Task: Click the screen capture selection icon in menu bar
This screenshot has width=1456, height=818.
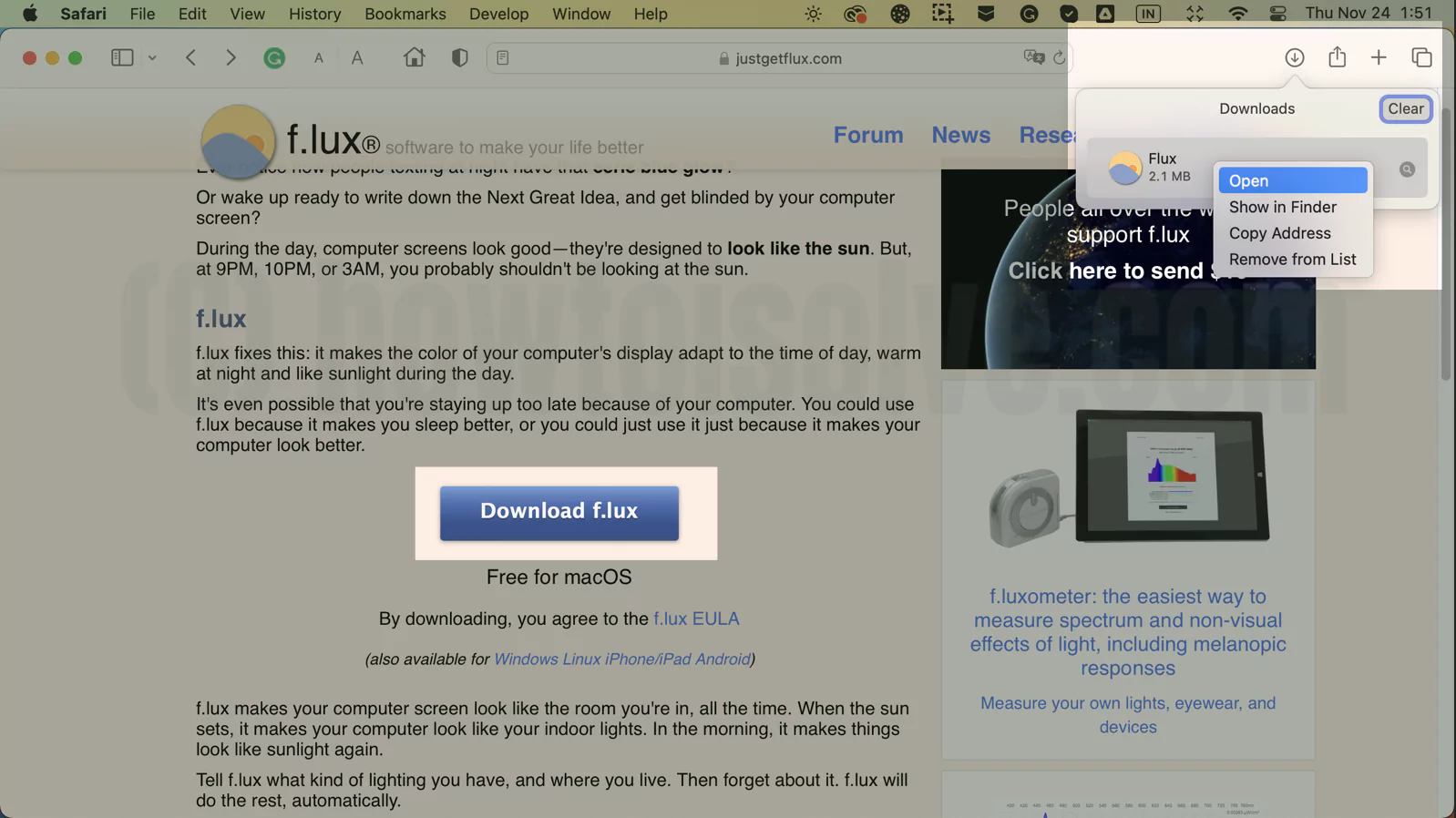Action: point(943,14)
